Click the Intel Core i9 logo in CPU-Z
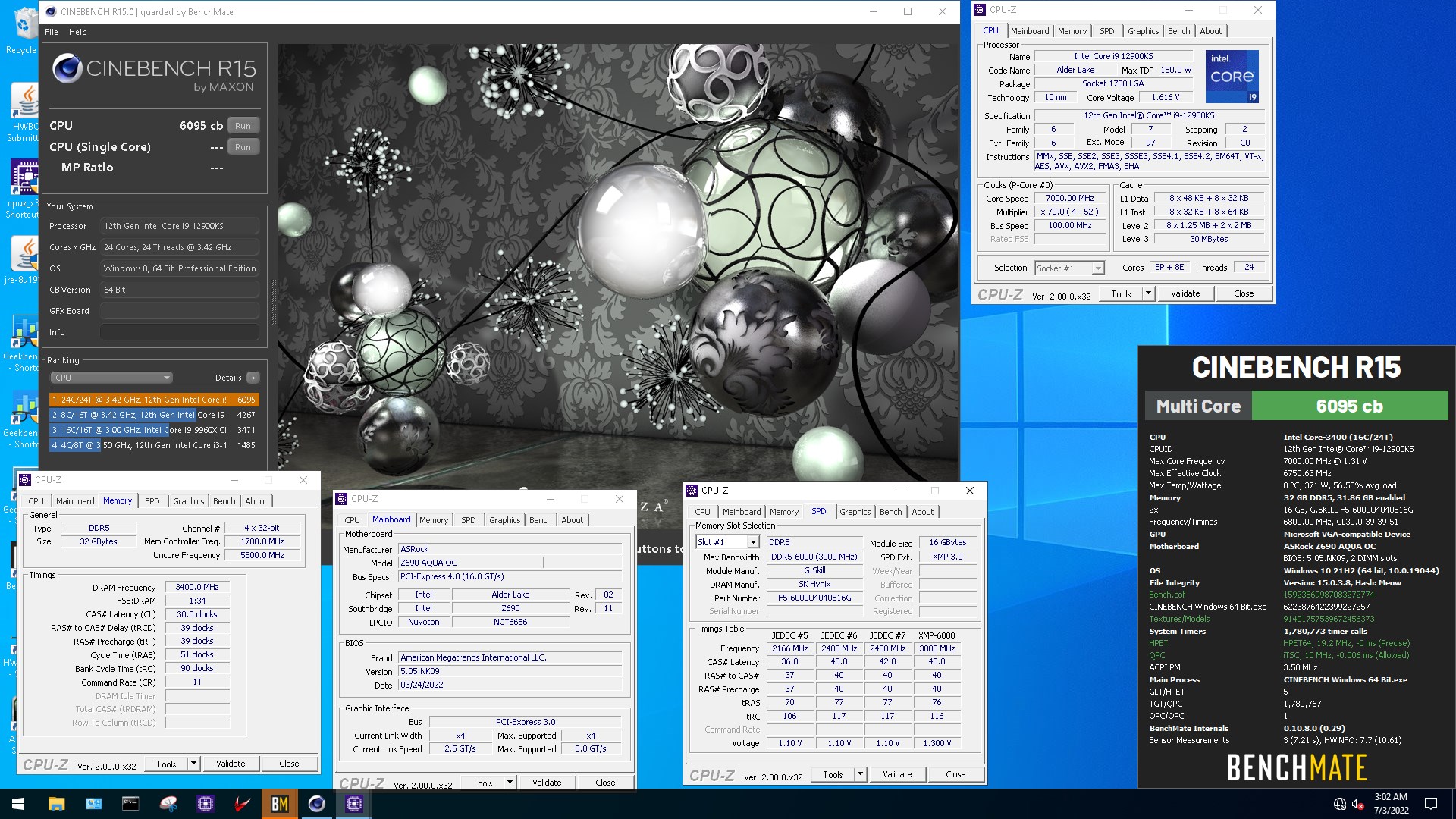 [1232, 76]
